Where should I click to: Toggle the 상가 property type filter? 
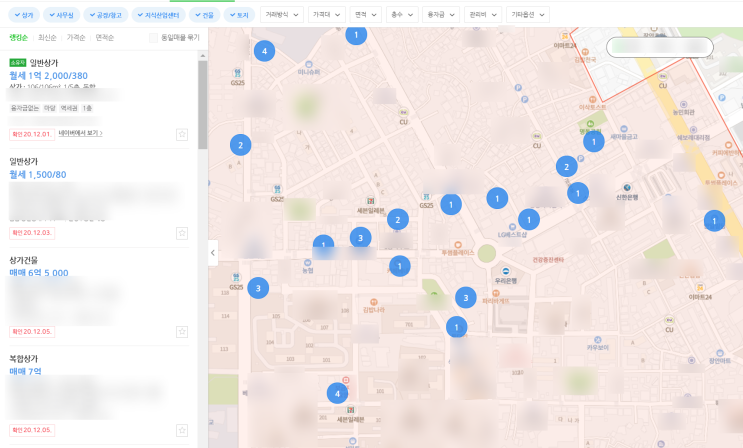24,15
